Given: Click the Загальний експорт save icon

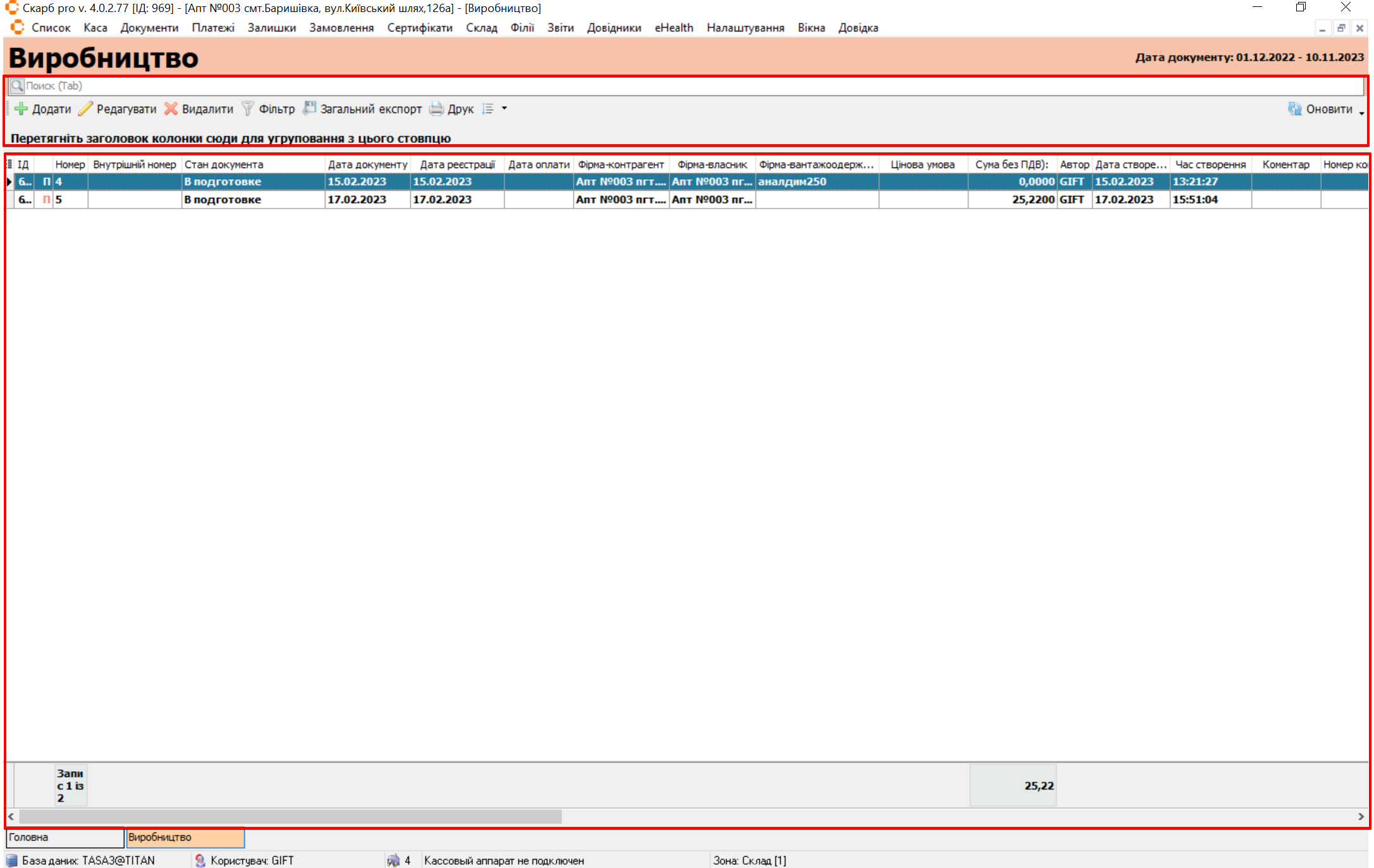Looking at the screenshot, I should pyautogui.click(x=309, y=108).
